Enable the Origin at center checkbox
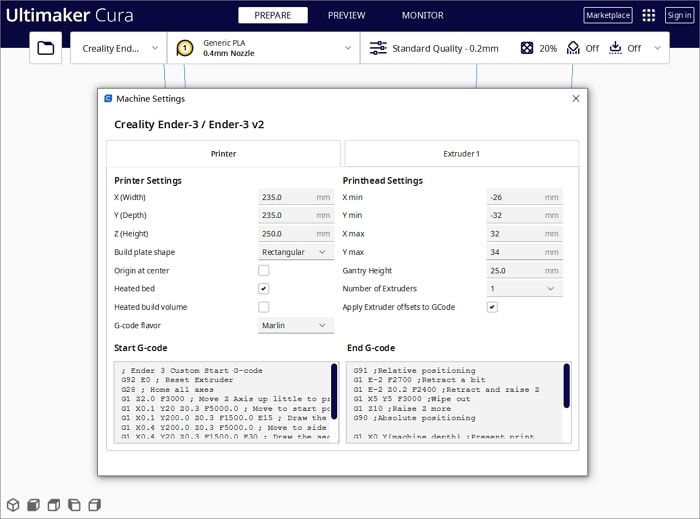Screen dimensions: 700x519 coord(264,271)
